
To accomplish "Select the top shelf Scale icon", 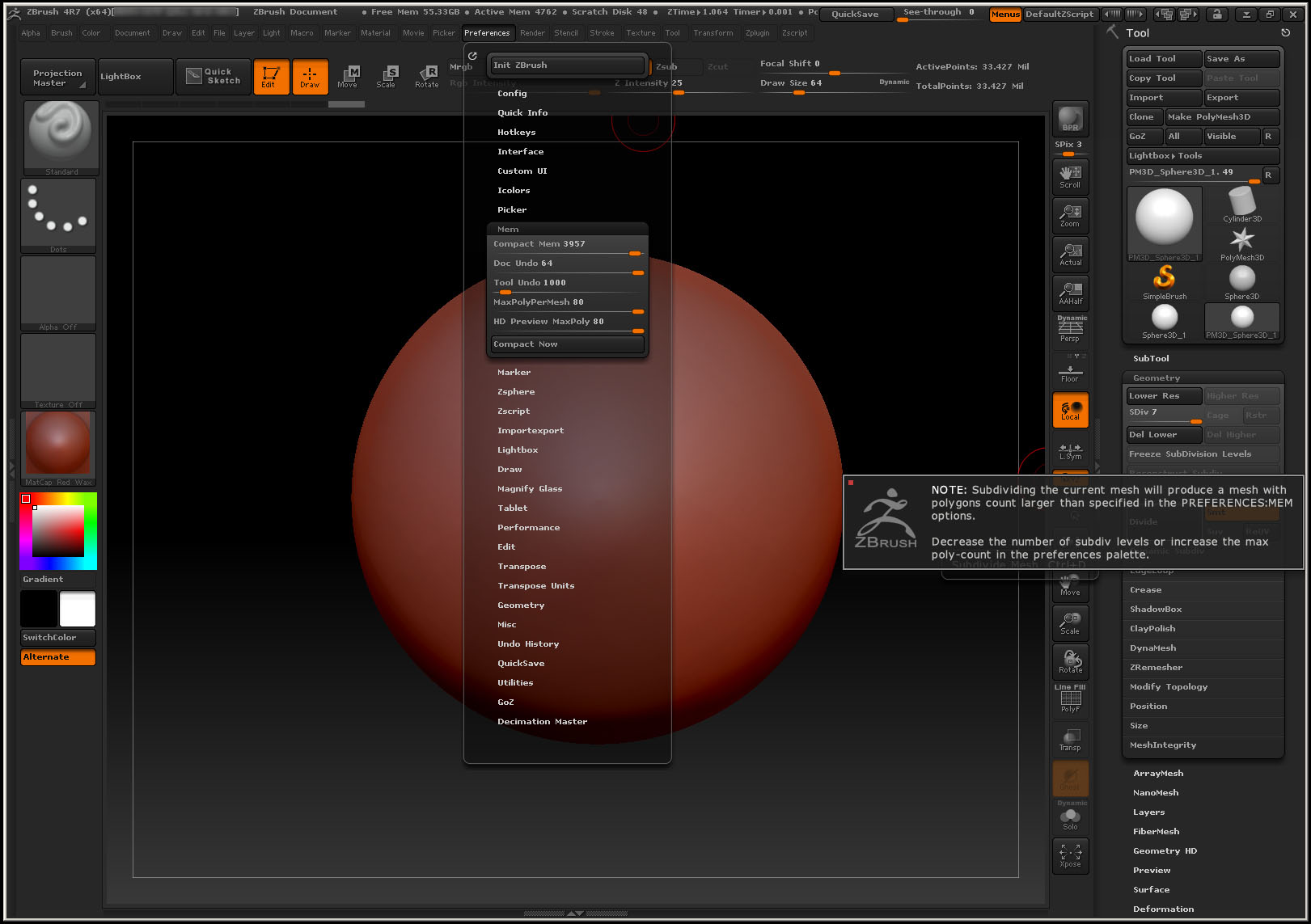I will pos(387,77).
